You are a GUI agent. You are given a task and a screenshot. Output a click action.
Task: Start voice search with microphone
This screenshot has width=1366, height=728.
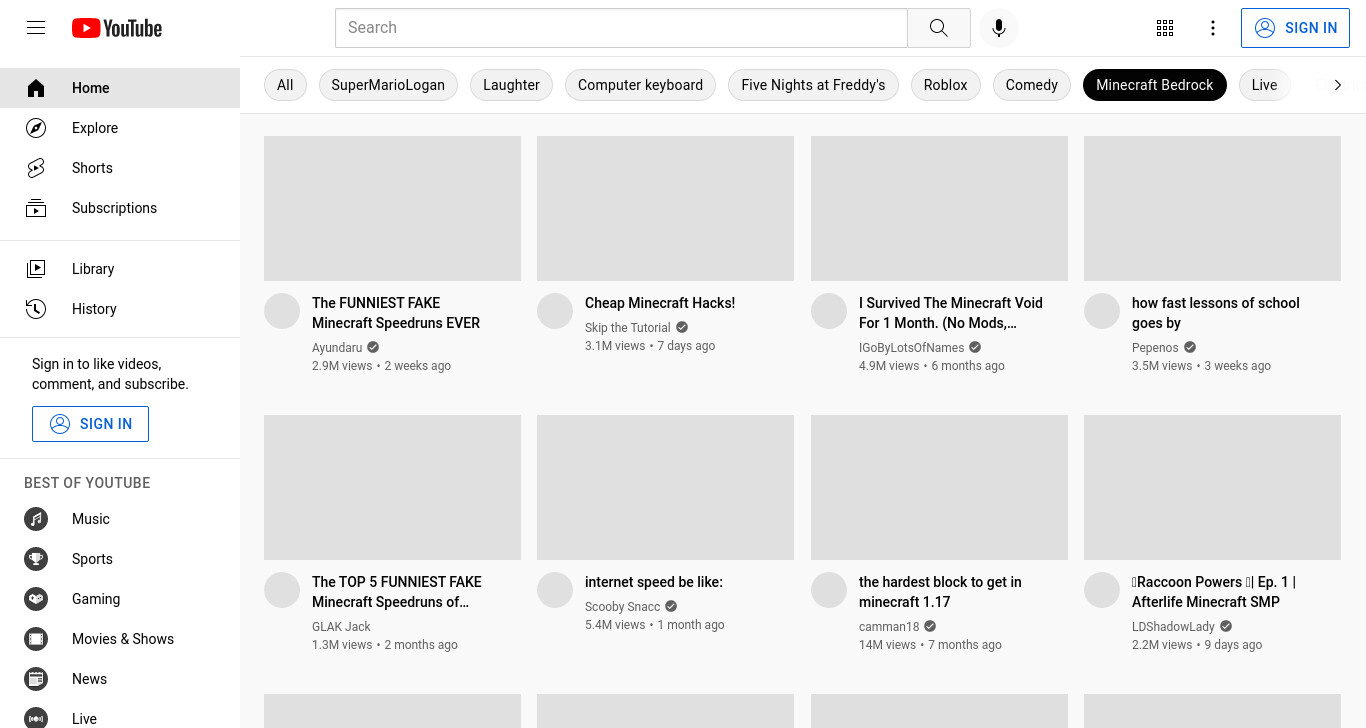point(998,28)
